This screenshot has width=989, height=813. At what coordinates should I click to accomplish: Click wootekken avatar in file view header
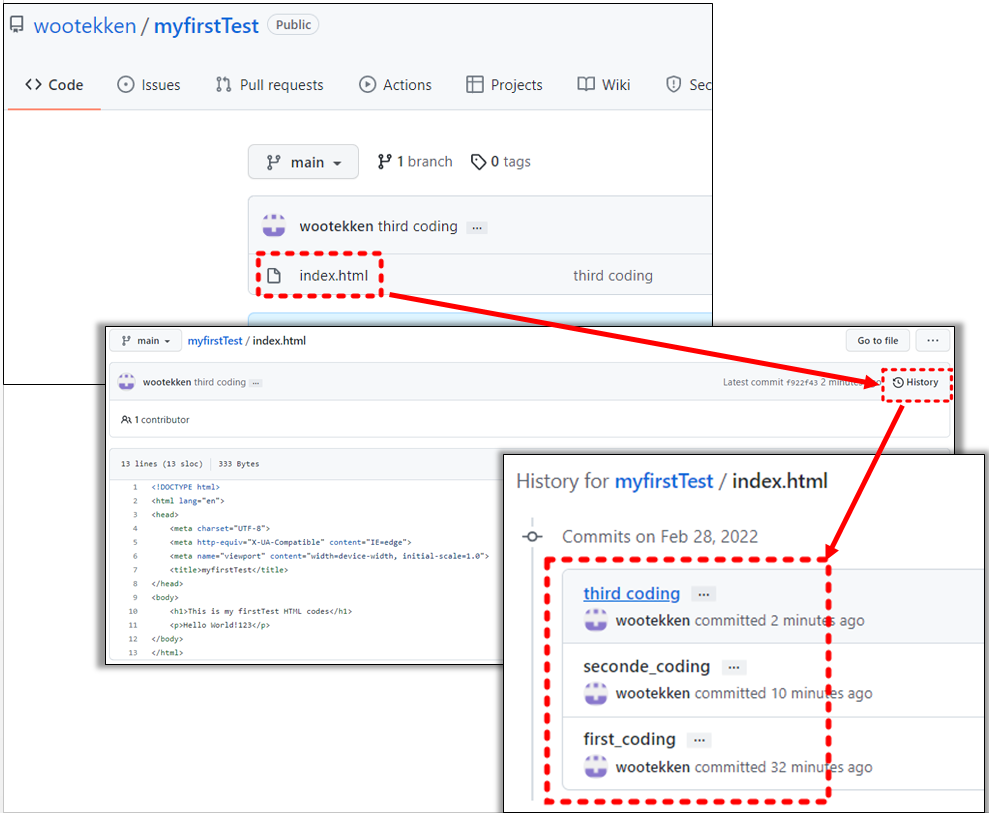pos(127,382)
